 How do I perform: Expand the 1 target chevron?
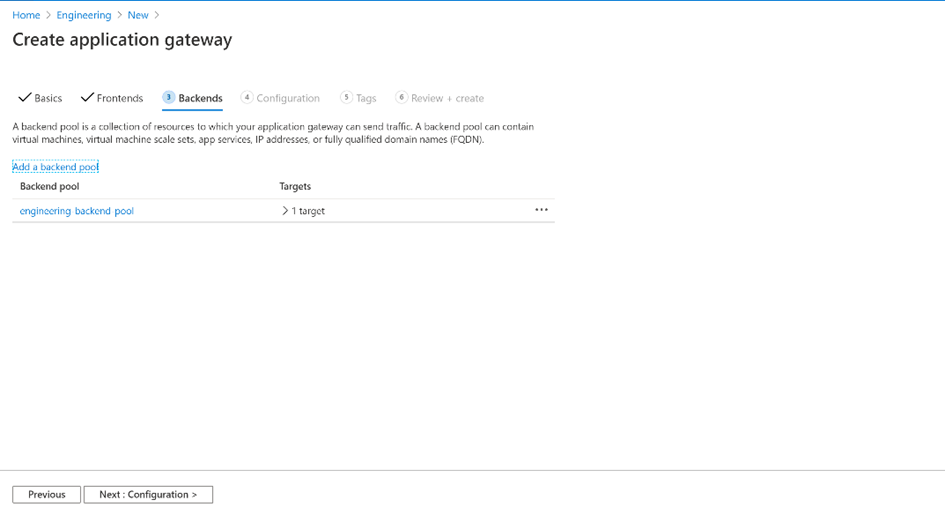pos(285,211)
